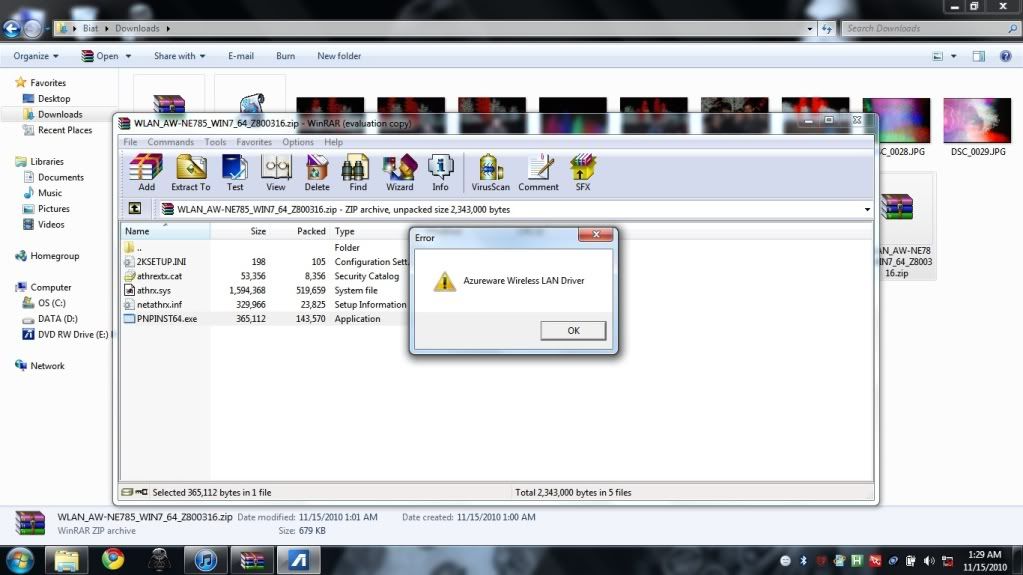Launch the WinRAR Wizard icon
This screenshot has height=575, width=1023.
399,172
